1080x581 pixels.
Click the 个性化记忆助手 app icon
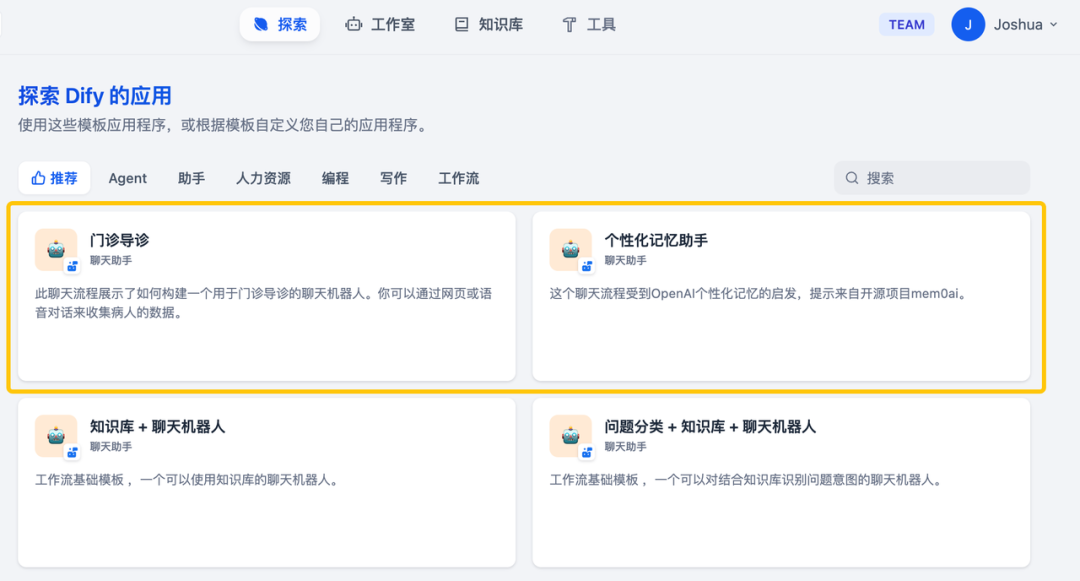(570, 248)
